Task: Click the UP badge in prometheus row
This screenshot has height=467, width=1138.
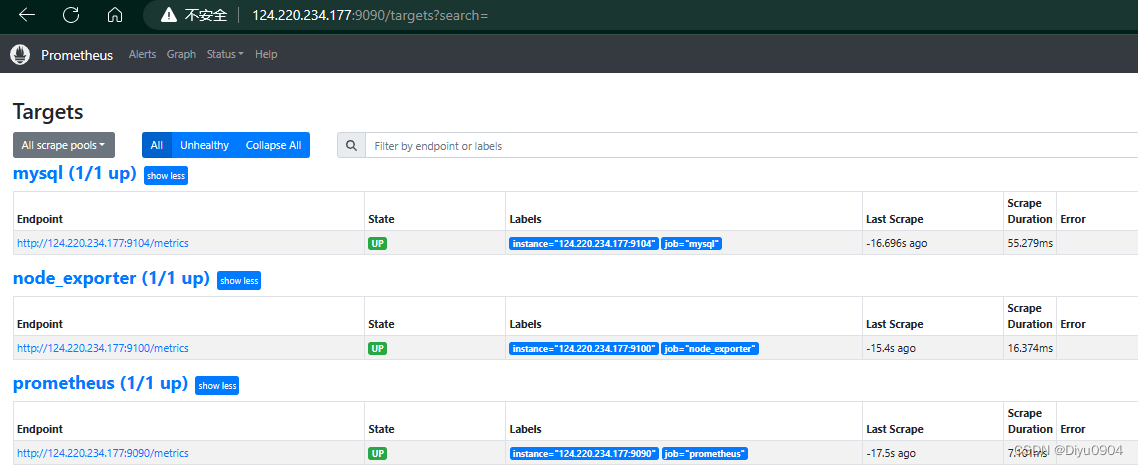Action: (377, 454)
